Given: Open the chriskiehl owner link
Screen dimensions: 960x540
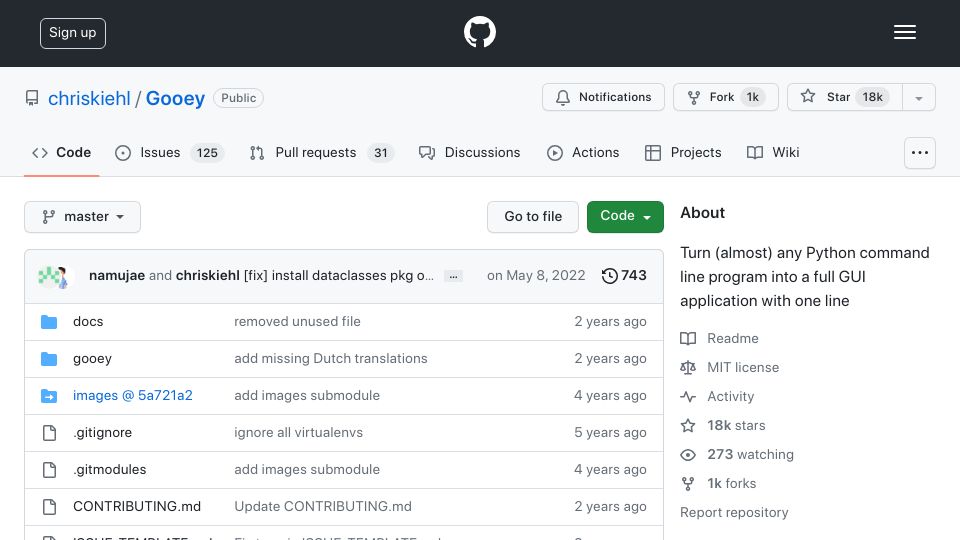Looking at the screenshot, I should tap(89, 98).
